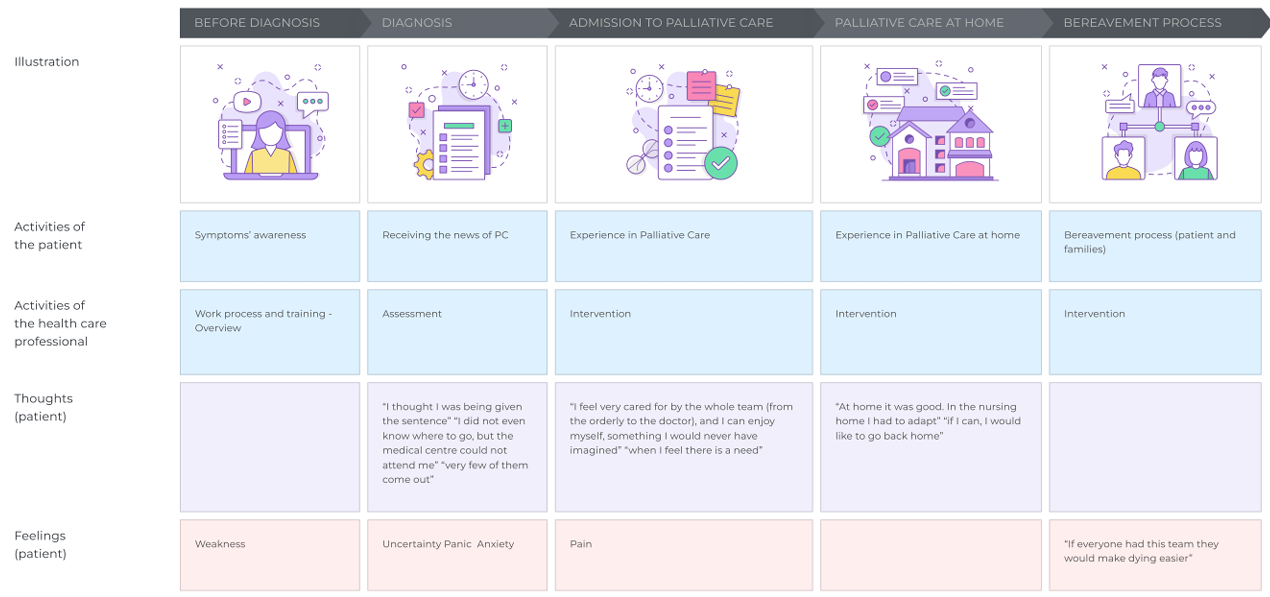Viewport: 1270px width, 597px height.
Task: Click the Work process and training overview cell
Action: 269,332
